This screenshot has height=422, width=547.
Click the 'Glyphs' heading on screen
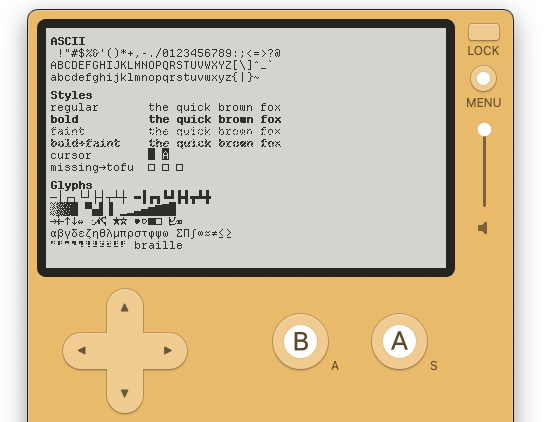pyautogui.click(x=71, y=185)
